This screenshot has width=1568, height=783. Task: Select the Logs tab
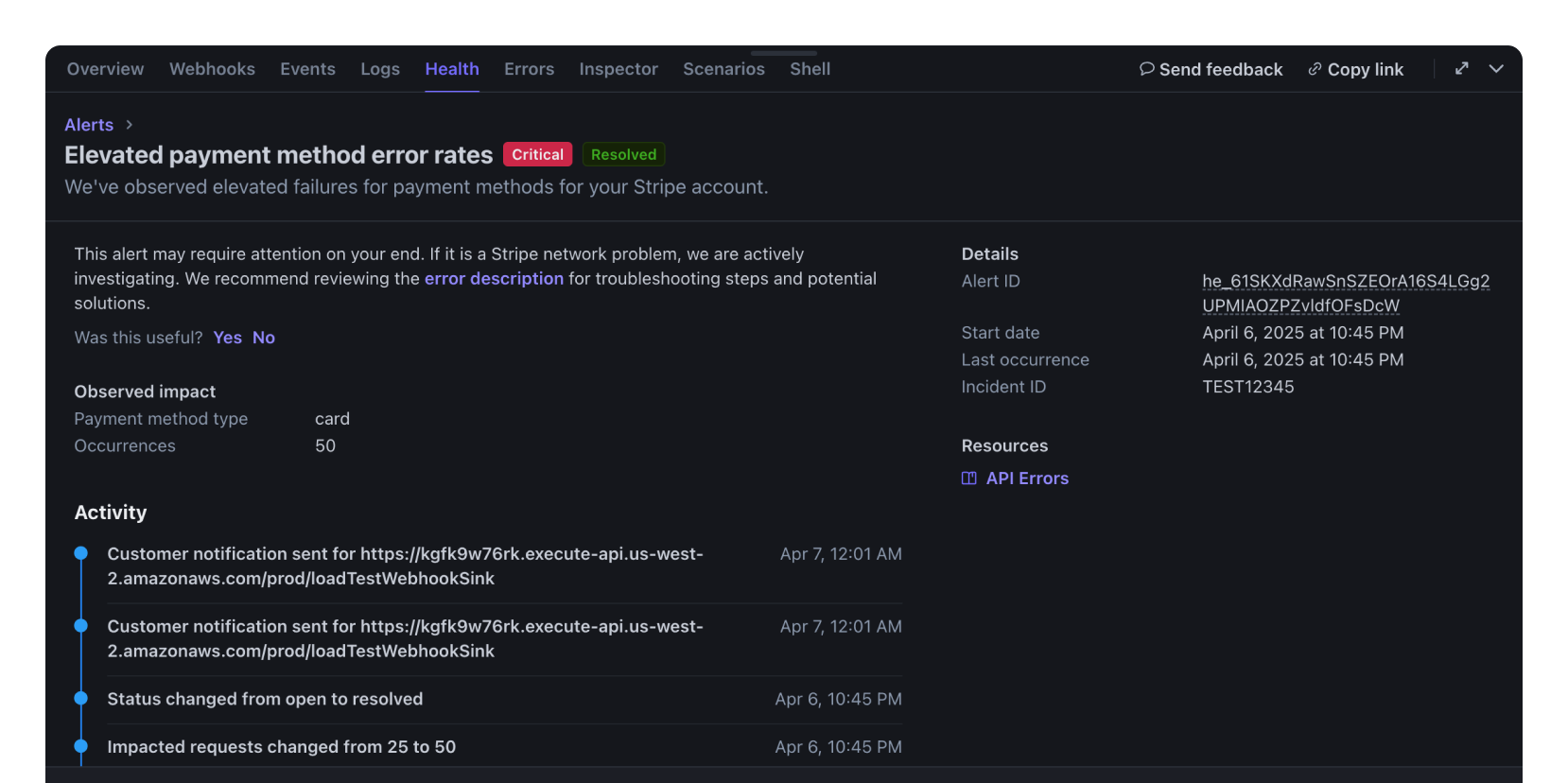point(380,69)
